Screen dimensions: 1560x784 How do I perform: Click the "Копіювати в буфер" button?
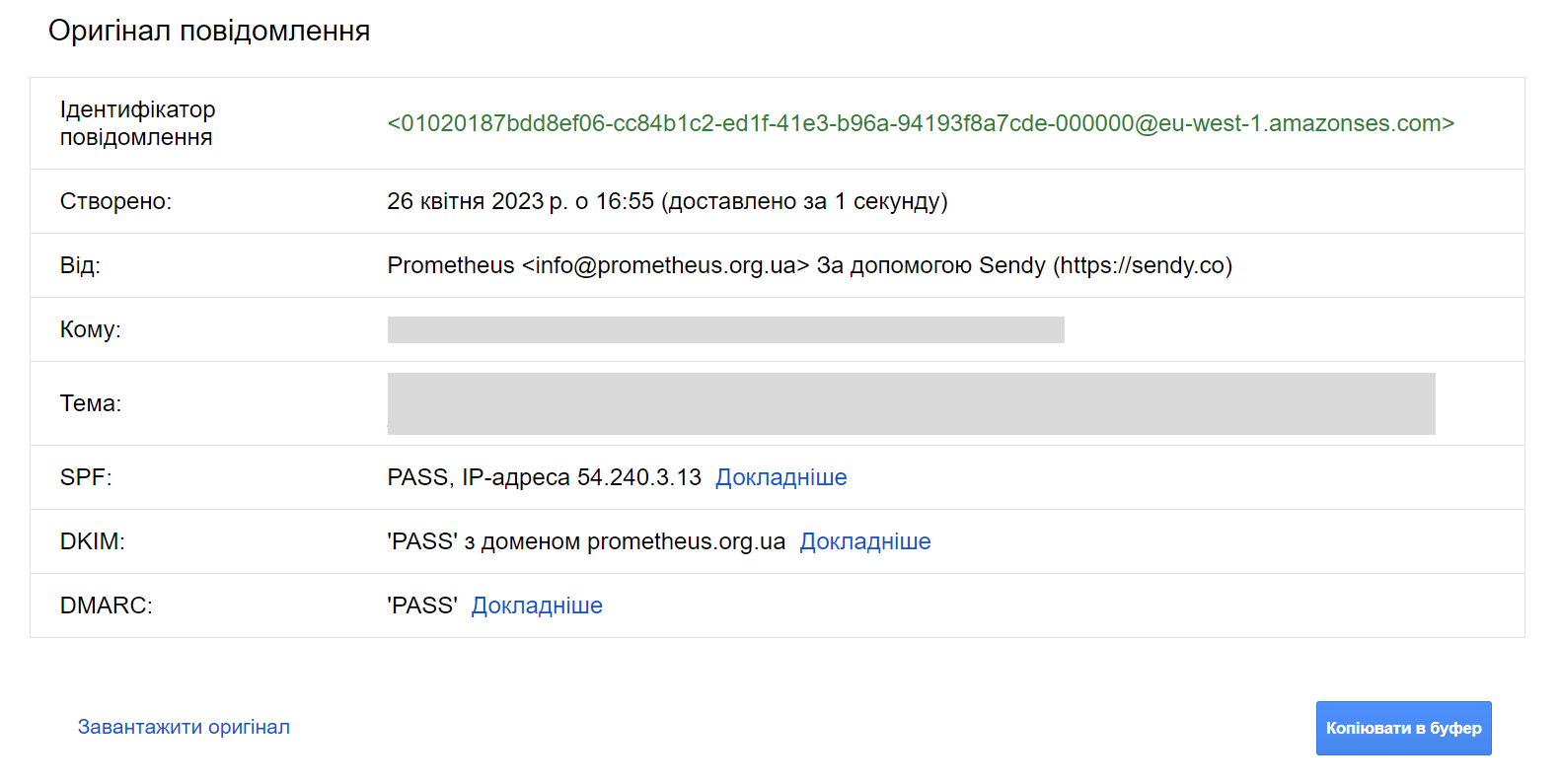[x=1403, y=728]
